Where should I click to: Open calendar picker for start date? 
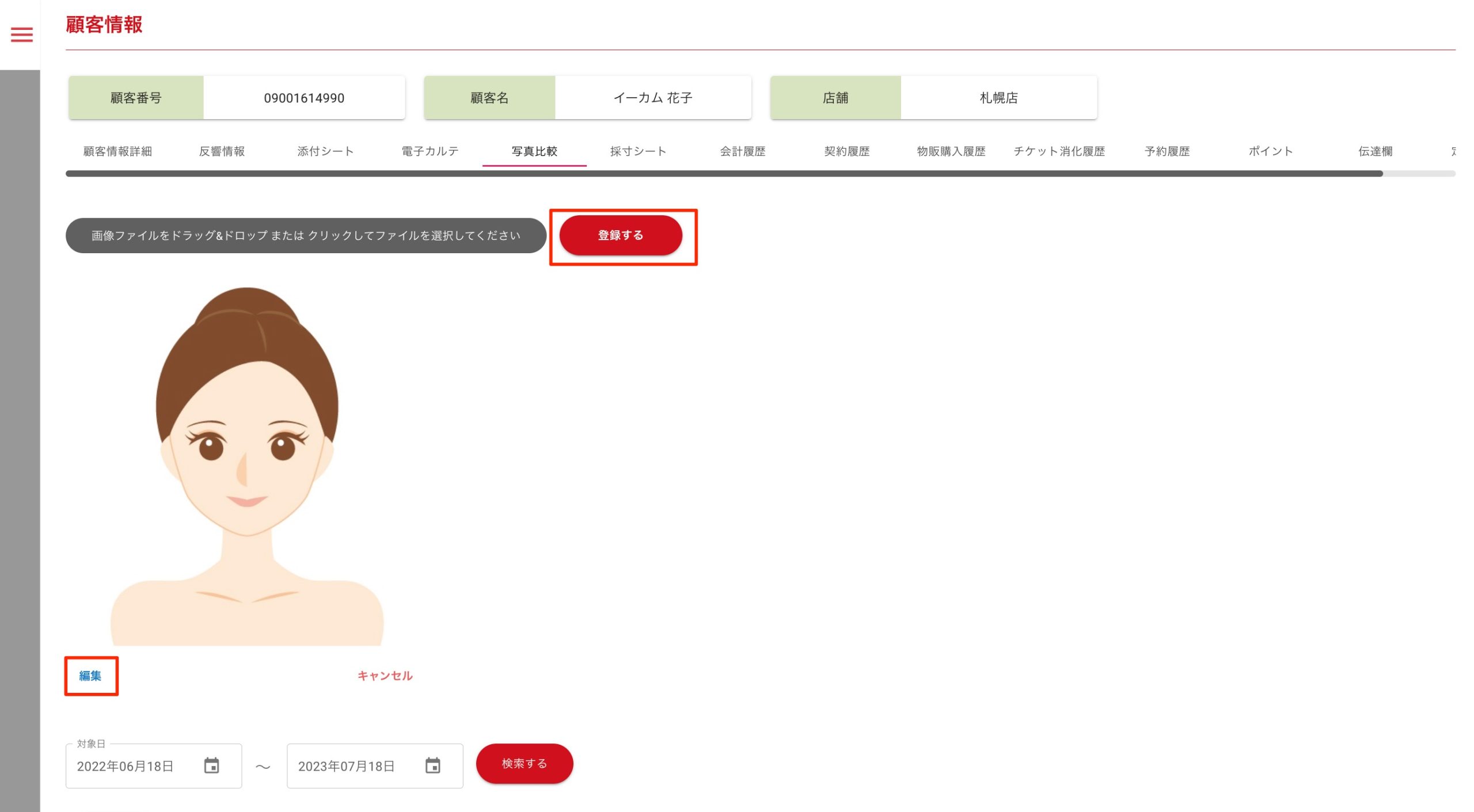(x=211, y=766)
